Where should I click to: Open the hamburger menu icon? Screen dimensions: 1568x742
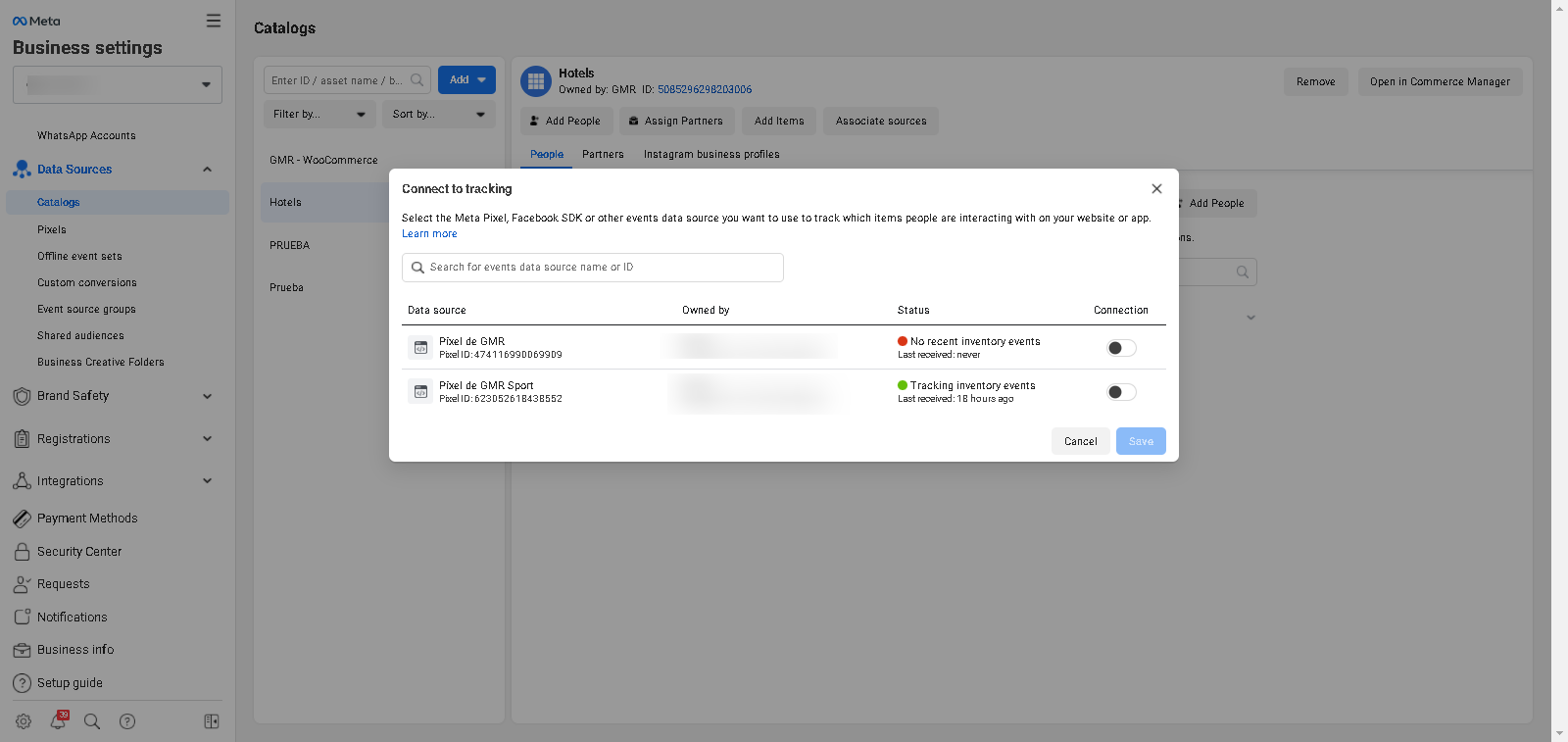214,21
